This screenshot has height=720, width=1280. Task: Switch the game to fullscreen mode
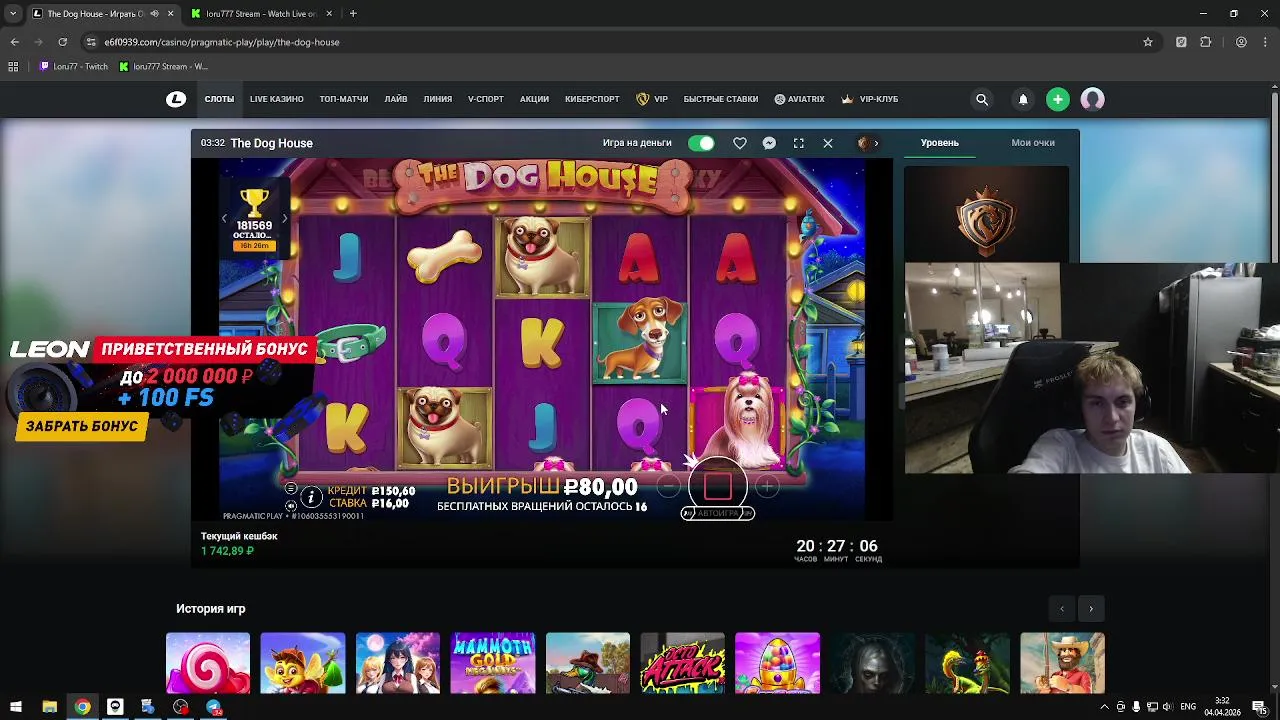pyautogui.click(x=799, y=143)
